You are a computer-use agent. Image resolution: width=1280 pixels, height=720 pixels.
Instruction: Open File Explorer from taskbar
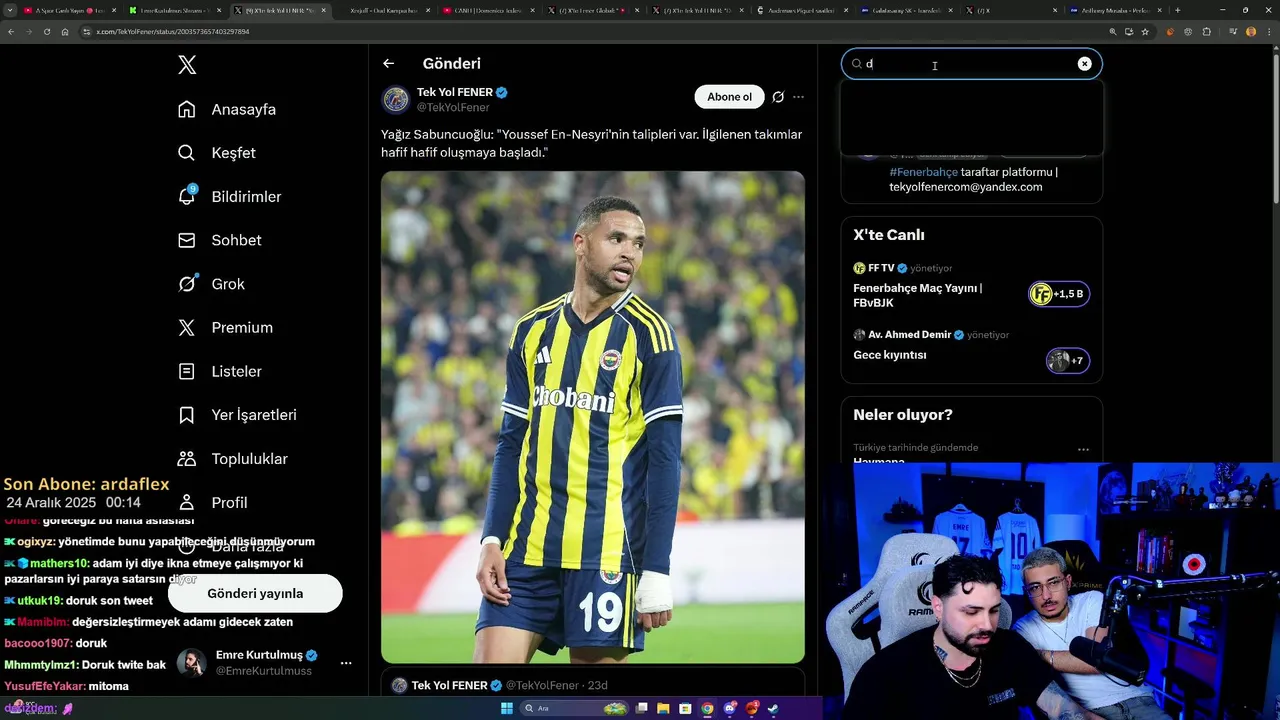coord(663,708)
